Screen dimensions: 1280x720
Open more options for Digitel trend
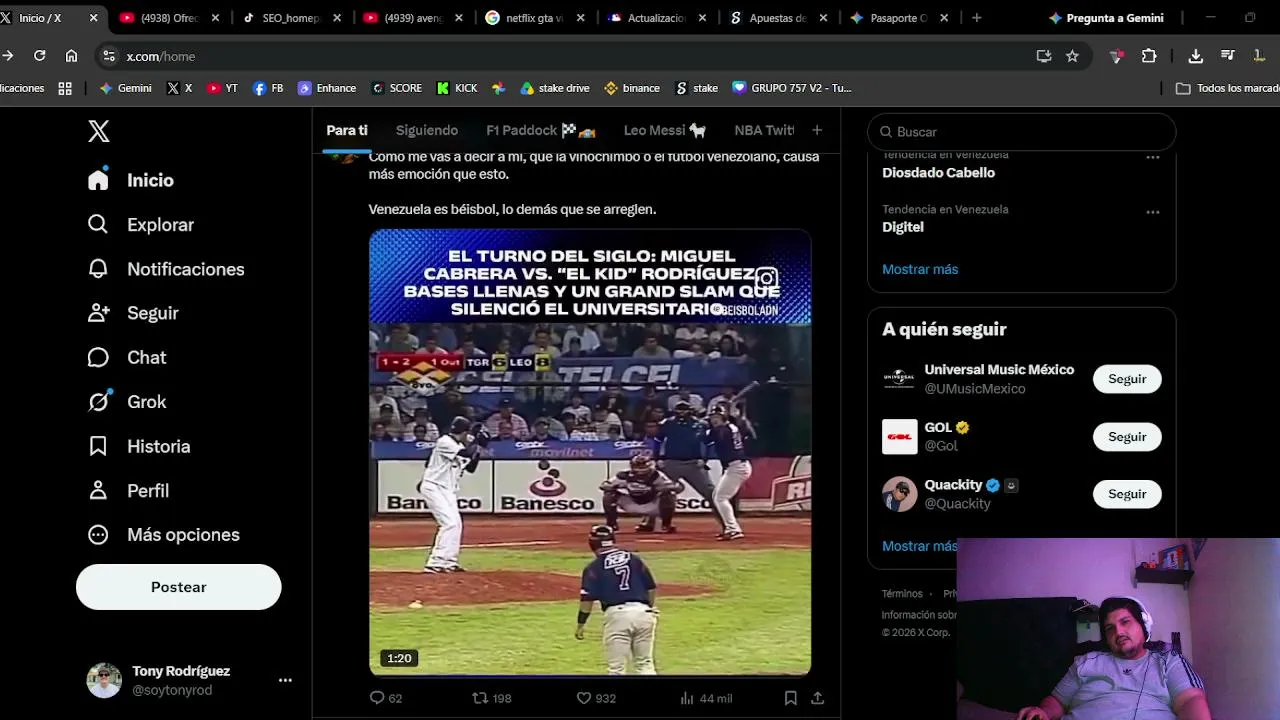click(1153, 212)
